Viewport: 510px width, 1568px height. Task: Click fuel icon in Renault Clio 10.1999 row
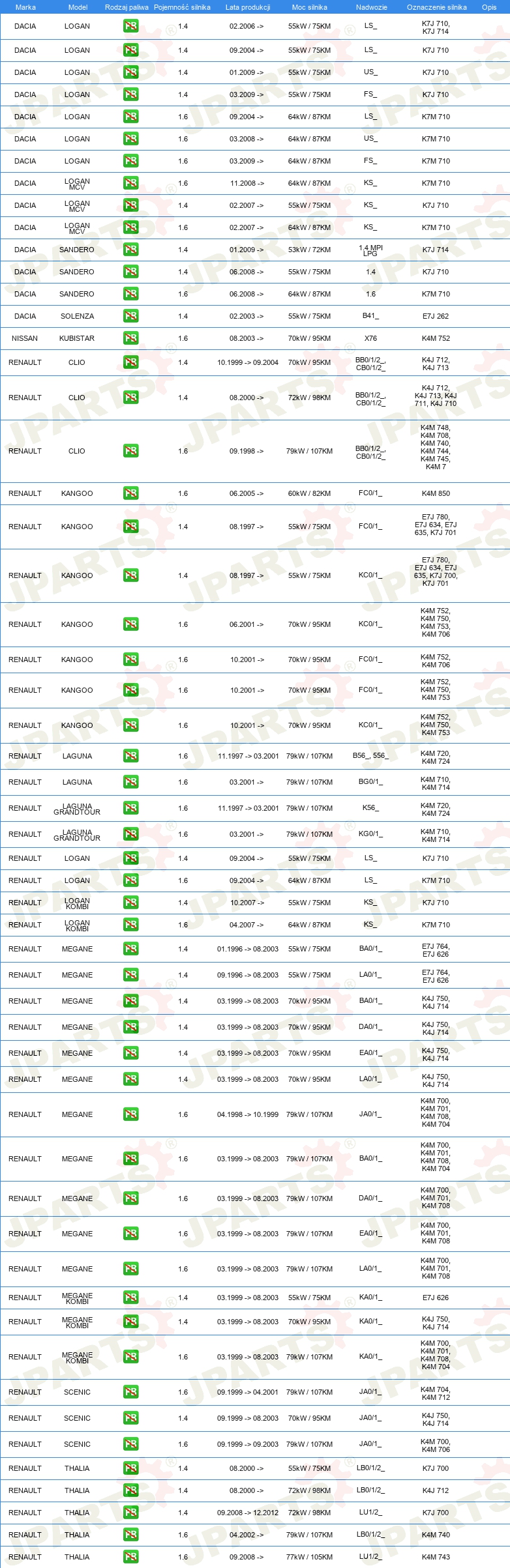[130, 362]
